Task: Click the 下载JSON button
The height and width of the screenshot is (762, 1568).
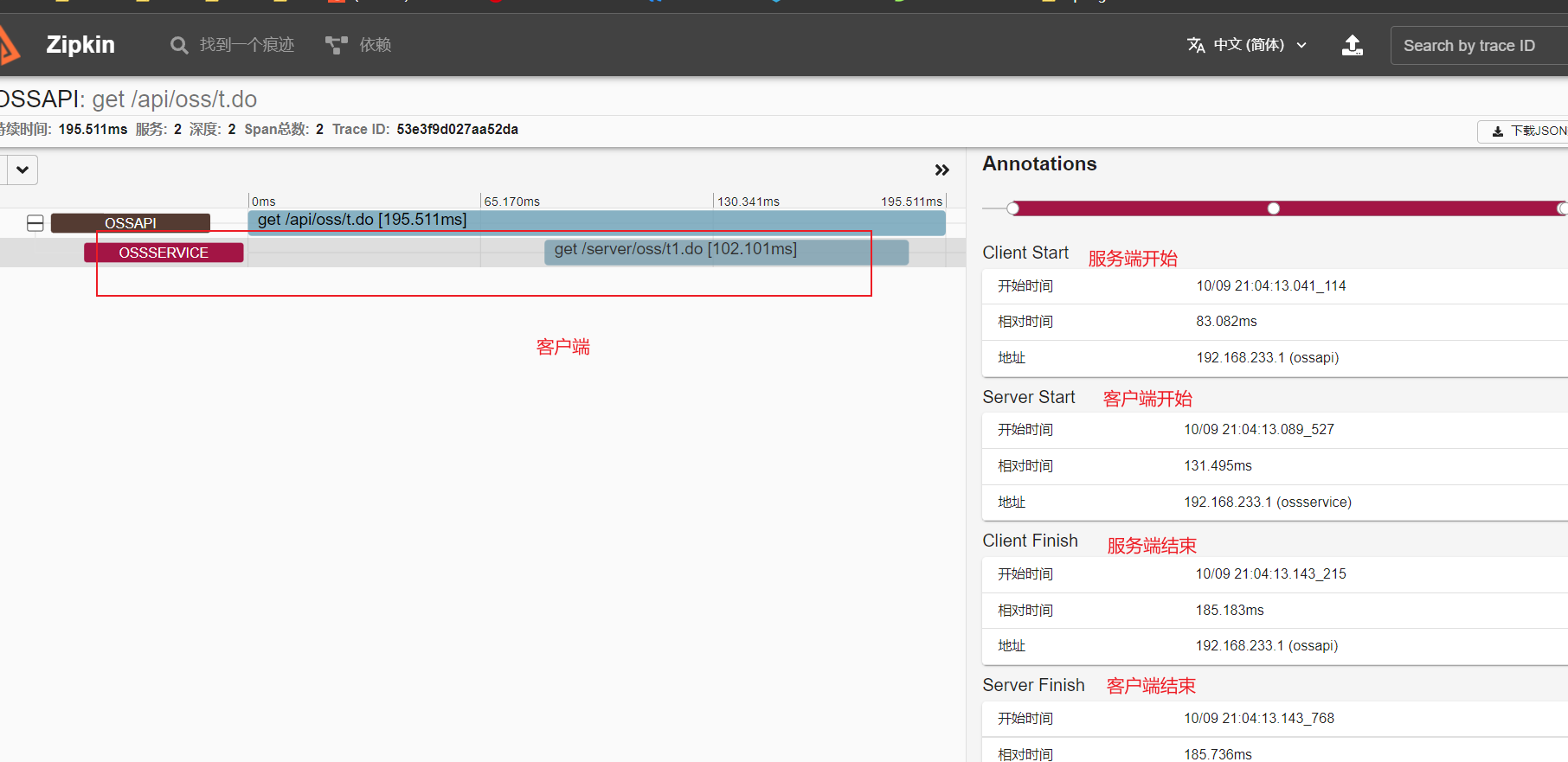Action: click(x=1523, y=131)
